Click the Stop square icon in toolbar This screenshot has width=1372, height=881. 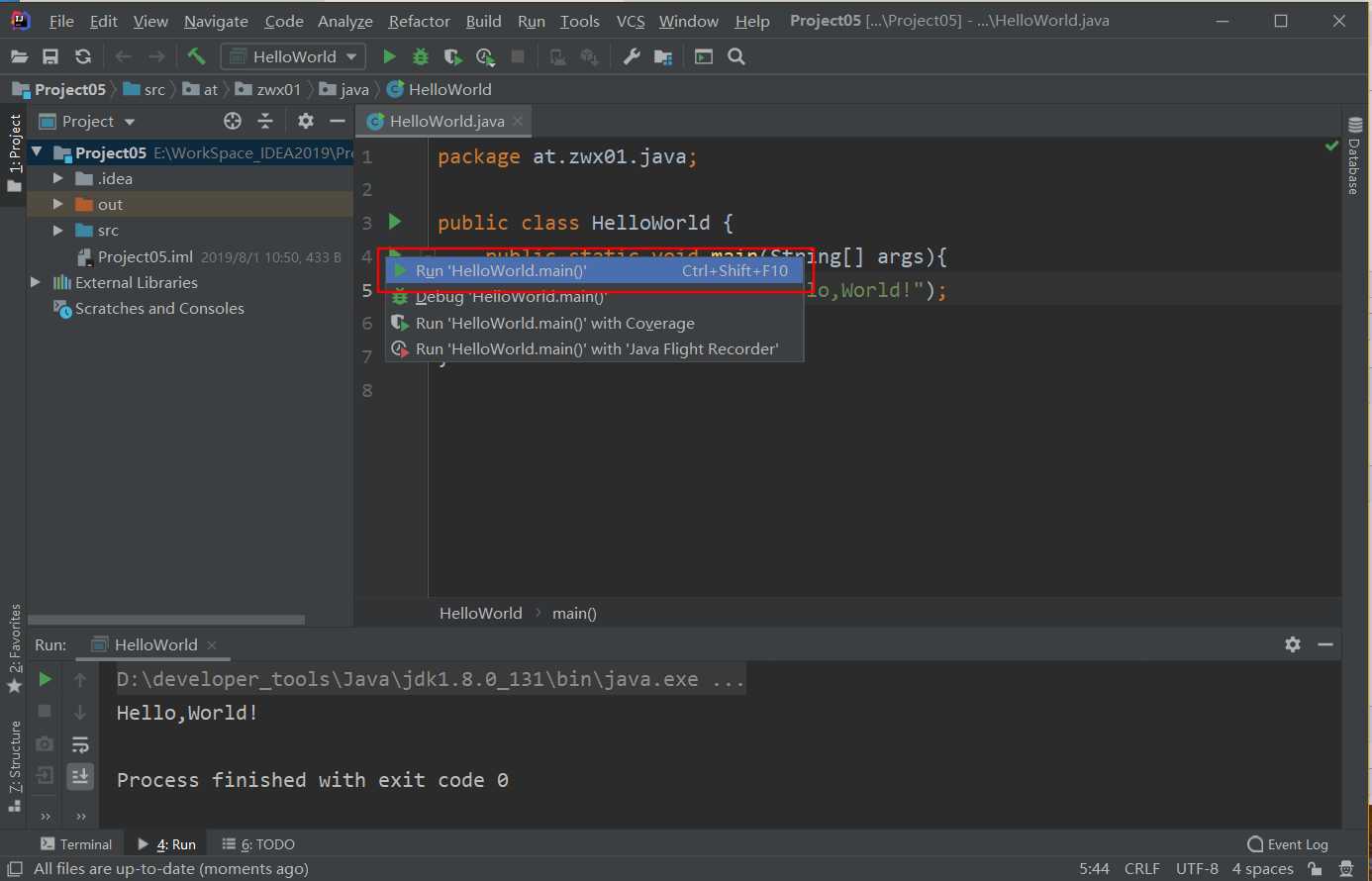tap(518, 57)
